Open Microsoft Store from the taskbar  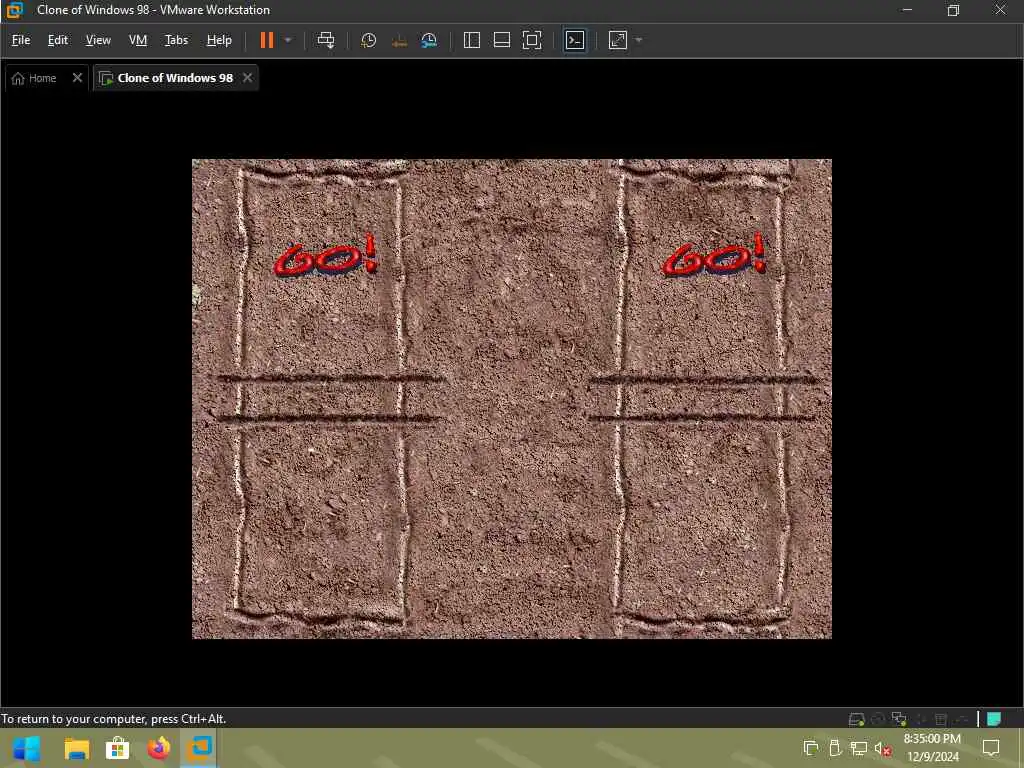click(118, 748)
